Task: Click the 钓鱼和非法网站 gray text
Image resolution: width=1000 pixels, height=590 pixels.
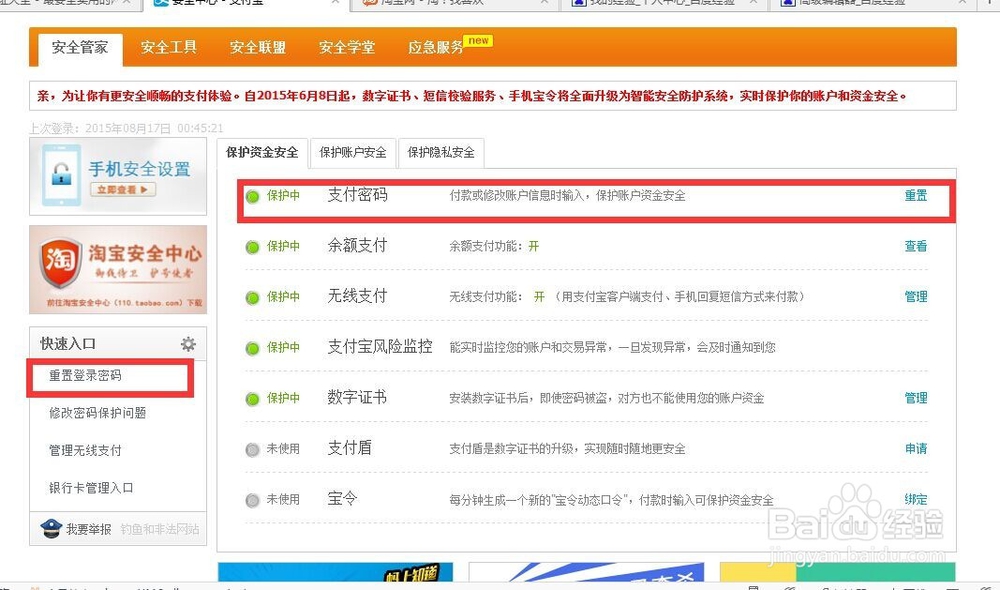Action: click(x=159, y=529)
